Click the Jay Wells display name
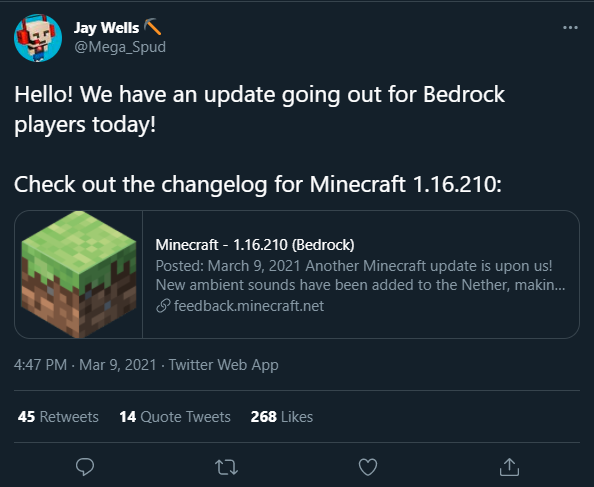Image resolution: width=594 pixels, height=487 pixels. 106,28
